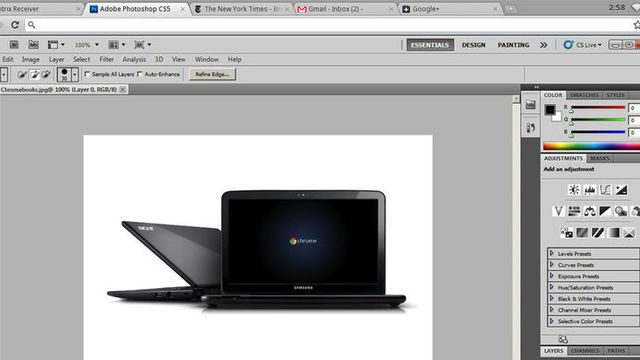Click the CS Live icon
640x360 pixels.
click(x=568, y=44)
